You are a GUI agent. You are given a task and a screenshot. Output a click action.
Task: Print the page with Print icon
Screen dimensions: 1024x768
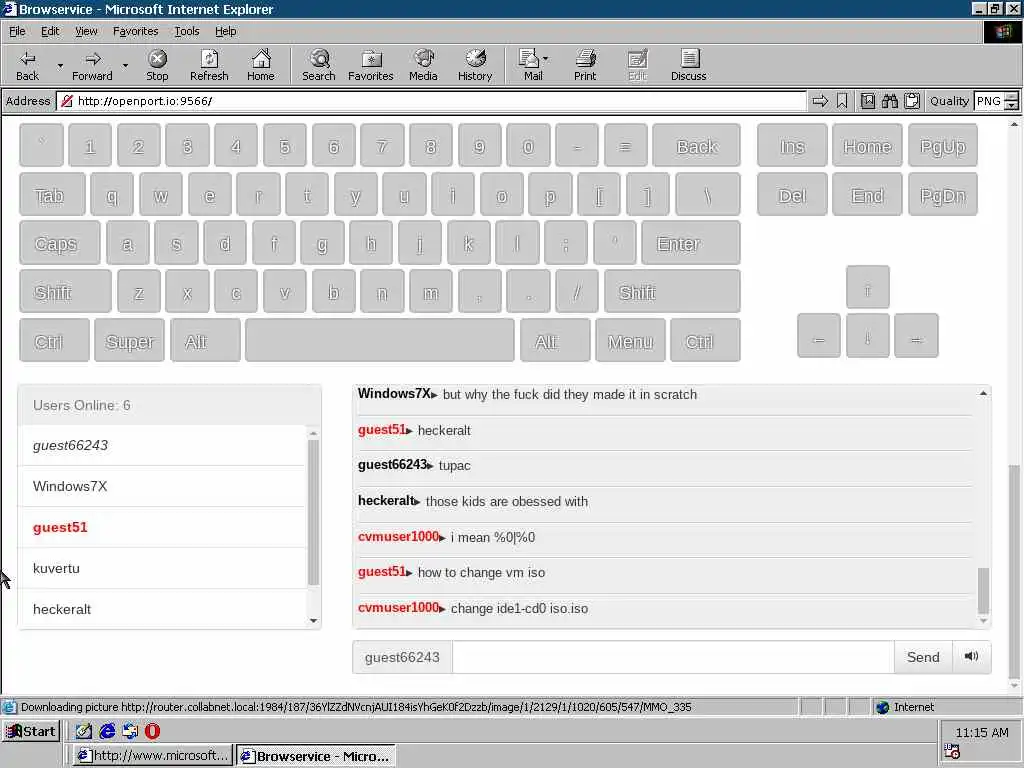pyautogui.click(x=585, y=65)
